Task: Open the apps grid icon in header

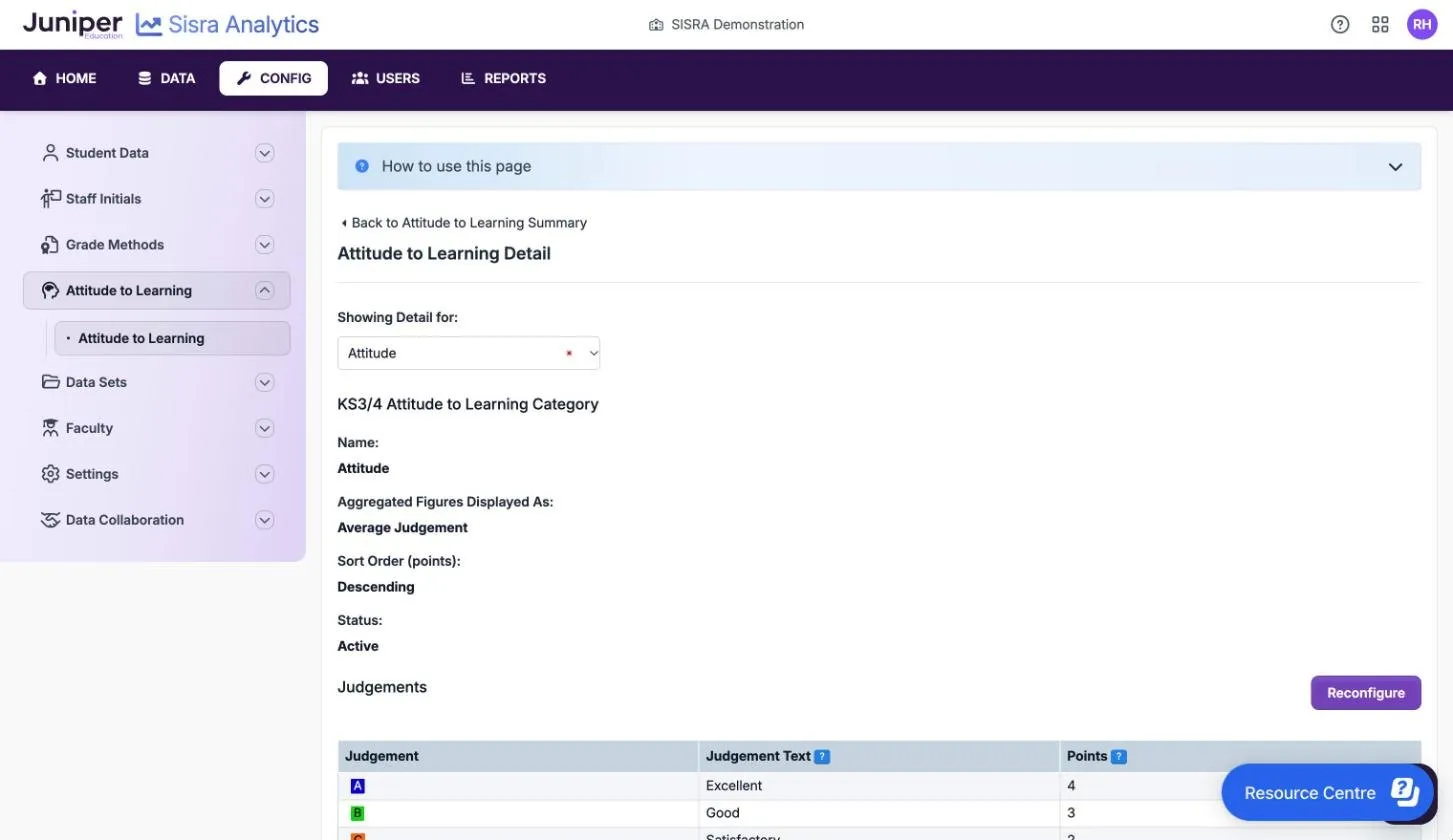Action: coord(1380,25)
